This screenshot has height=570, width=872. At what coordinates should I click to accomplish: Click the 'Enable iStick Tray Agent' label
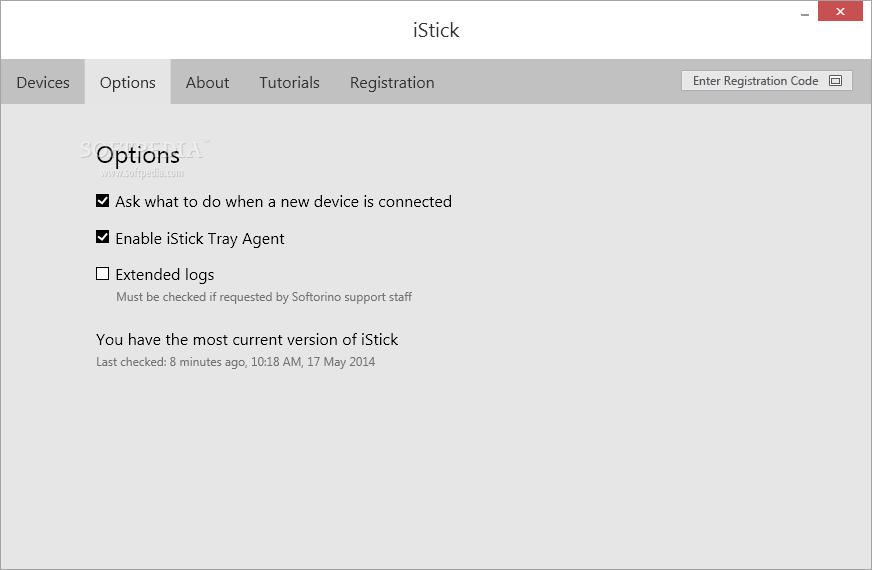click(x=200, y=239)
